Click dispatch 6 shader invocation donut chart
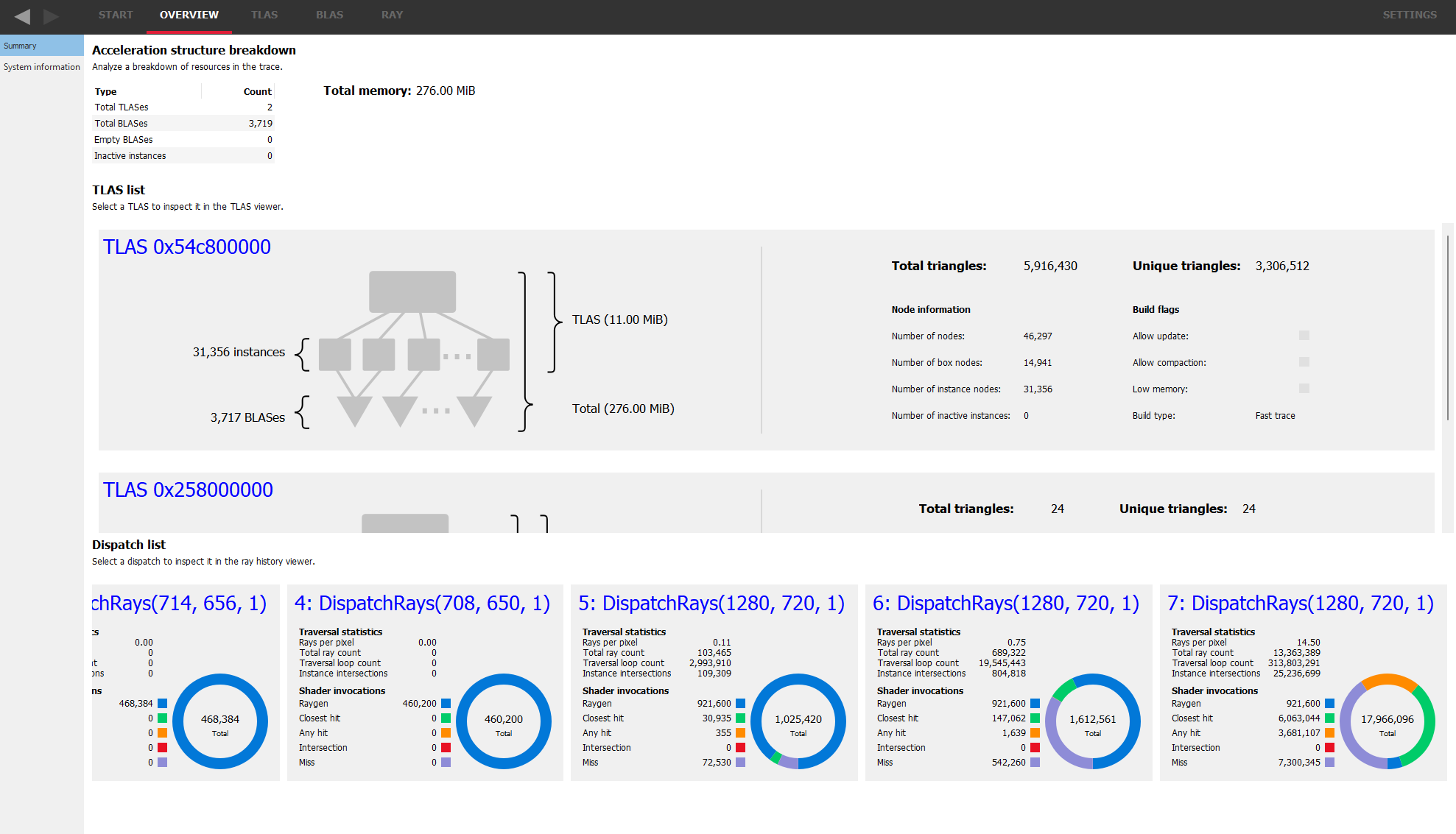 click(1092, 721)
